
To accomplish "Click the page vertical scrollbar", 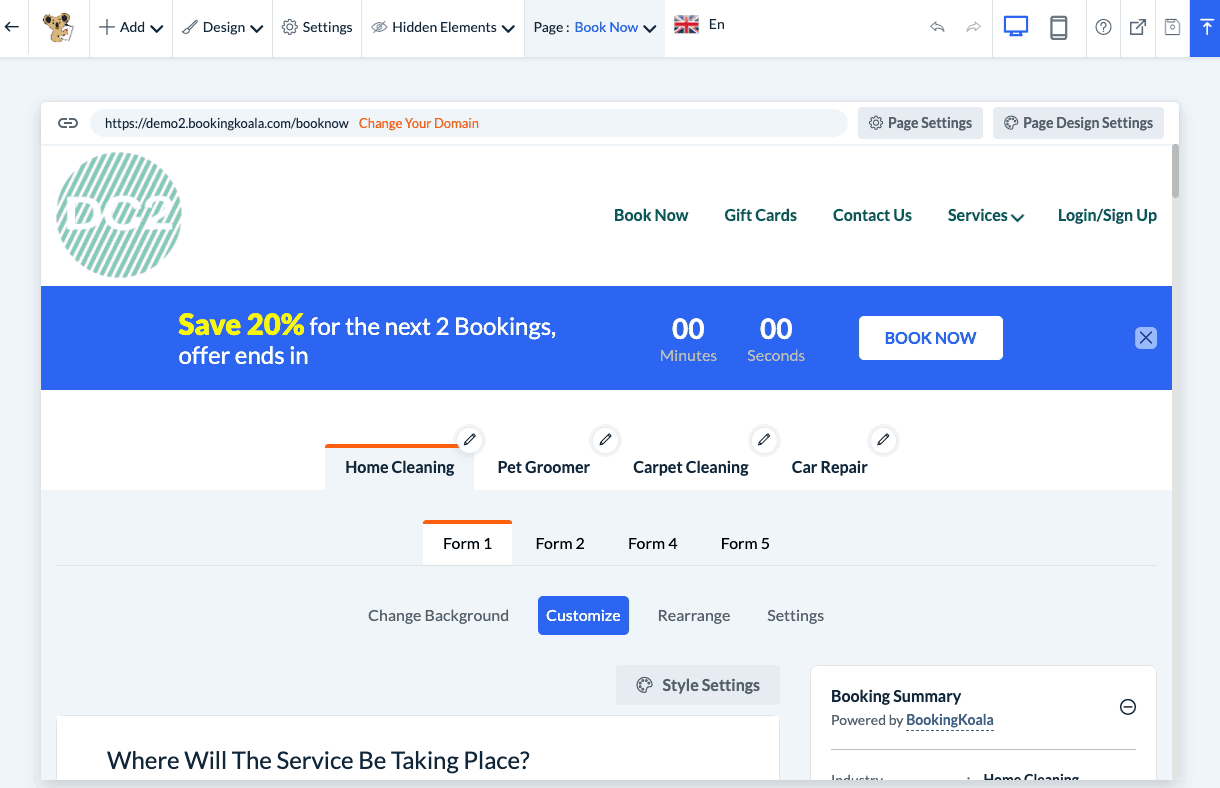I will click(1175, 172).
